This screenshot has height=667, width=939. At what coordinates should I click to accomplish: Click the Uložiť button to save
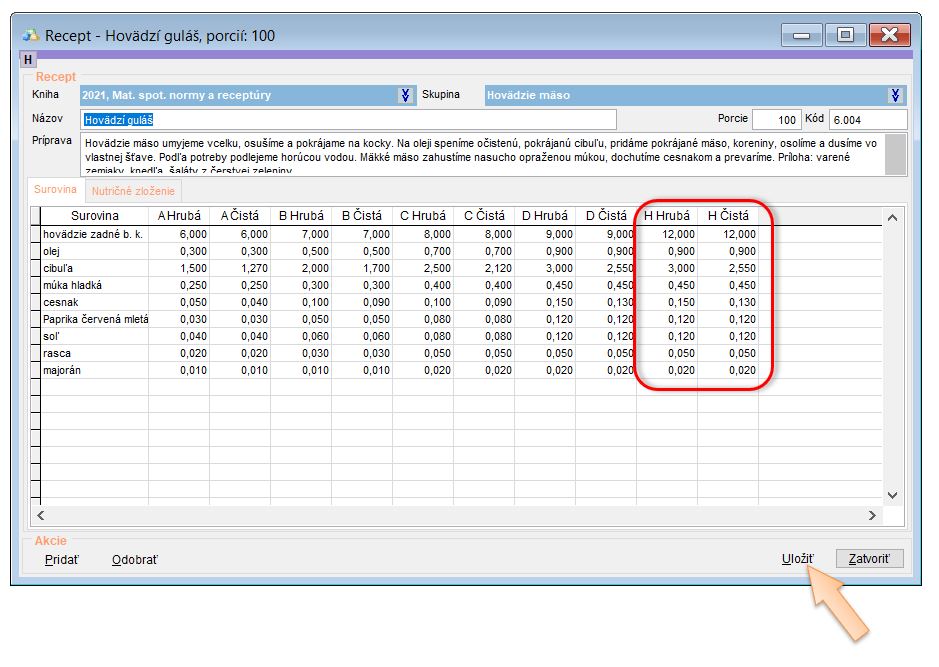click(x=797, y=559)
